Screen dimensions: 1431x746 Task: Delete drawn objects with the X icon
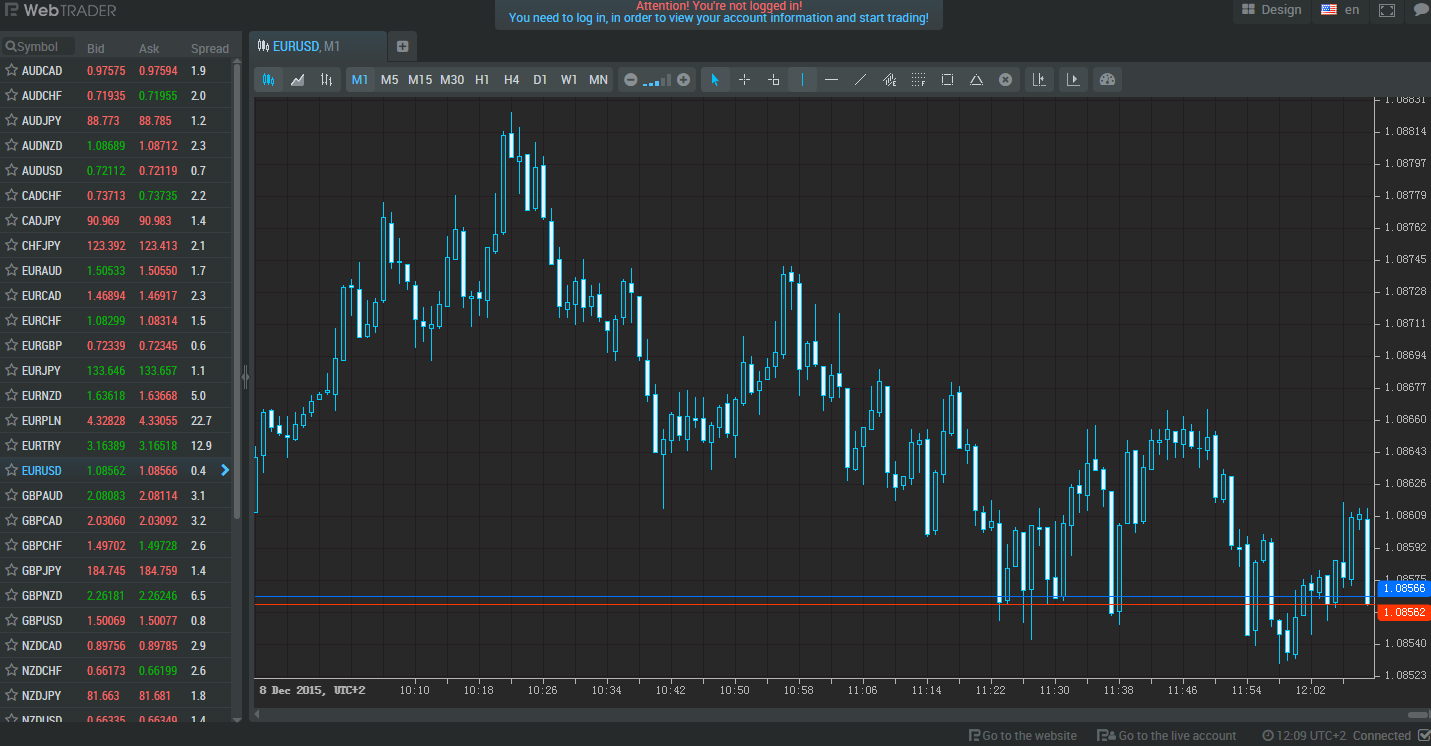coord(1006,80)
